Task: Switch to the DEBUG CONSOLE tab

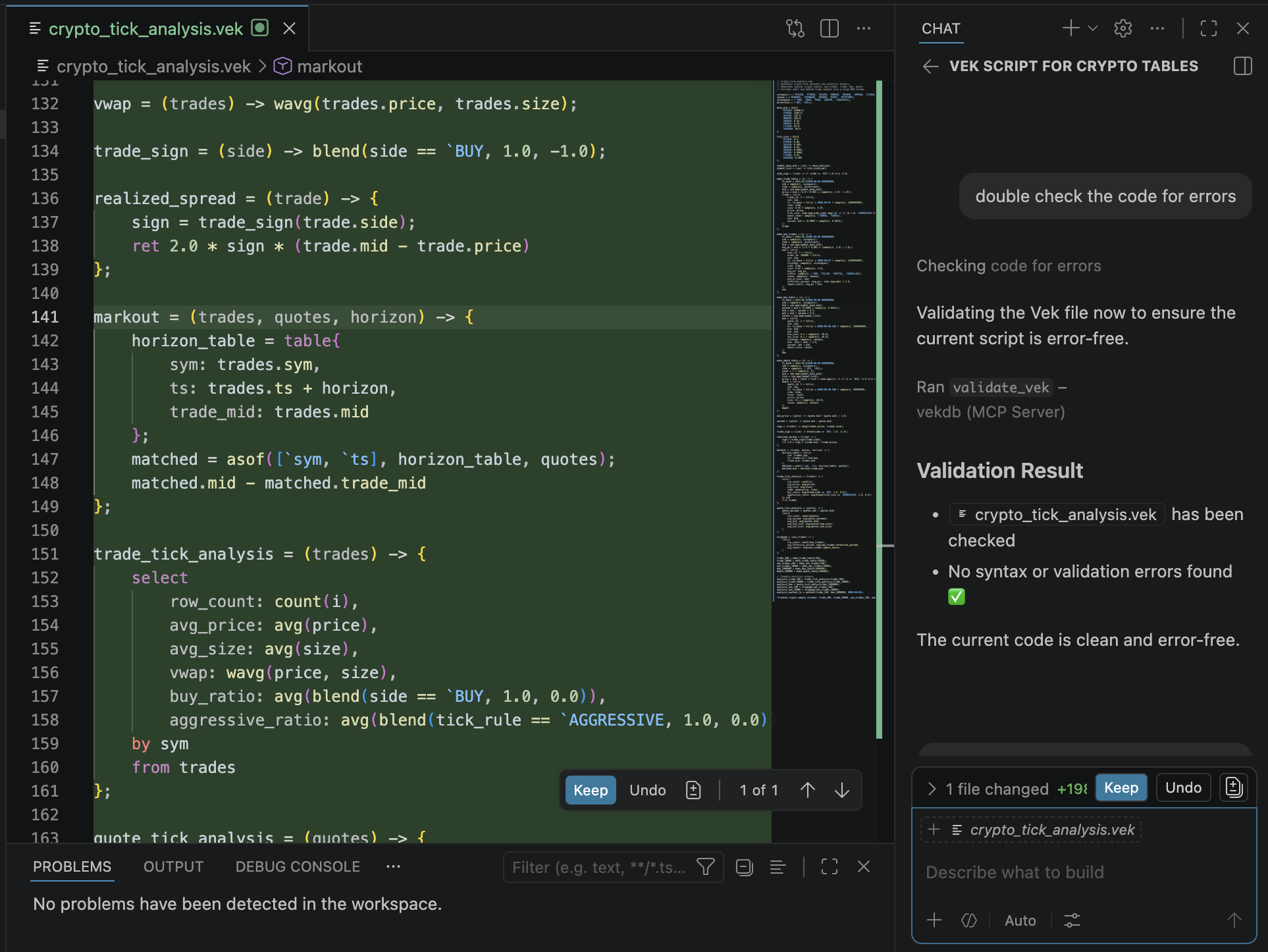Action: [298, 866]
